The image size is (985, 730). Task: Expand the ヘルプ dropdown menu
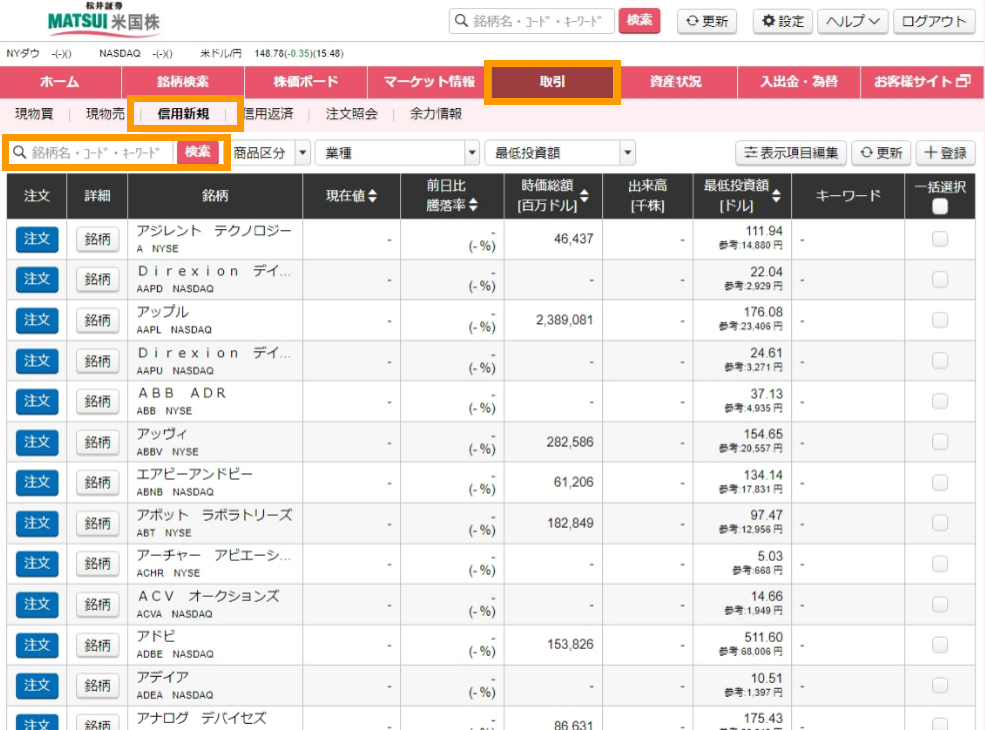coord(852,21)
